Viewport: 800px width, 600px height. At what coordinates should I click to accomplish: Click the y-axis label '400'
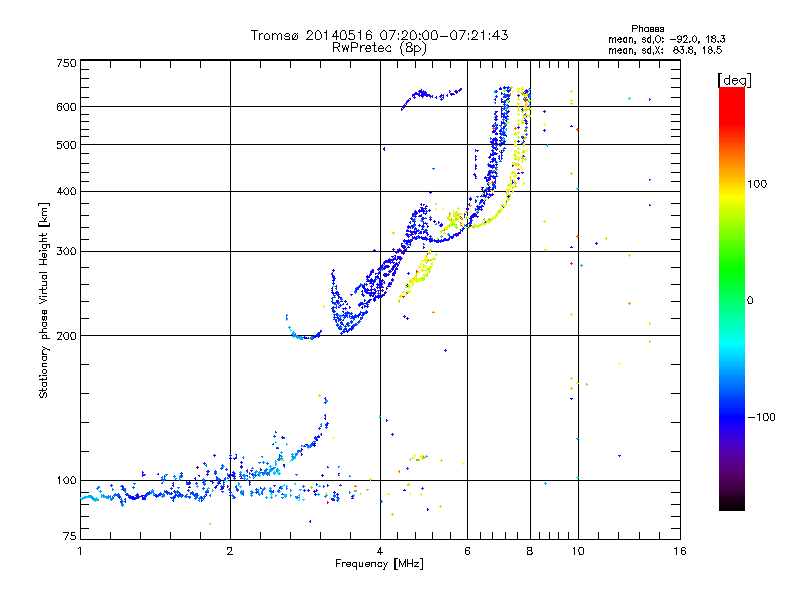(x=66, y=192)
